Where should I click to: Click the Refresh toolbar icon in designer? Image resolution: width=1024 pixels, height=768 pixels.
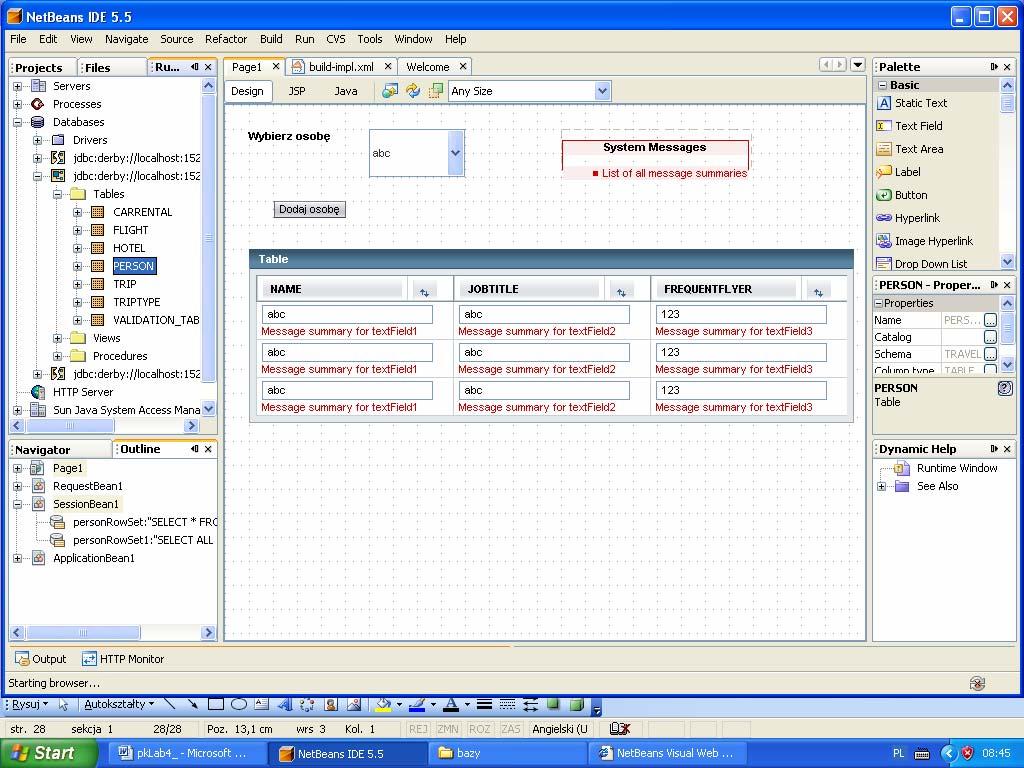(x=413, y=91)
